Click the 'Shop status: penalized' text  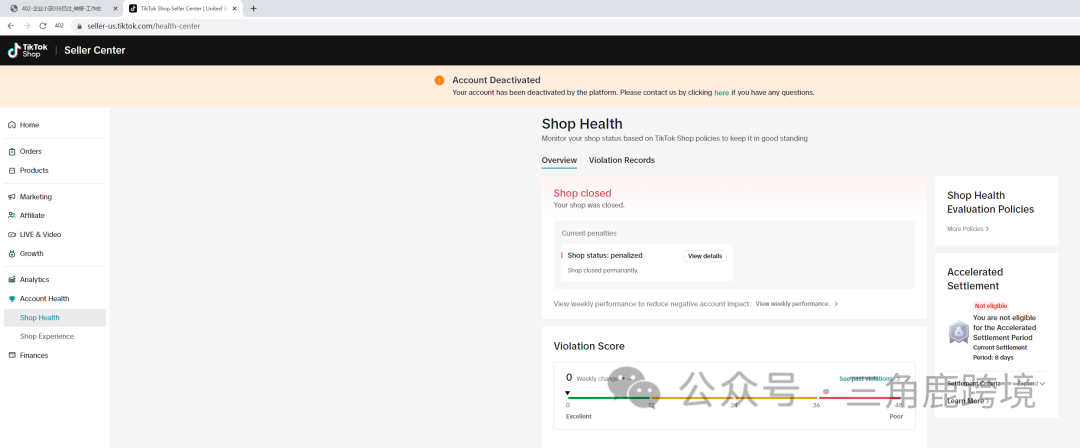605,256
